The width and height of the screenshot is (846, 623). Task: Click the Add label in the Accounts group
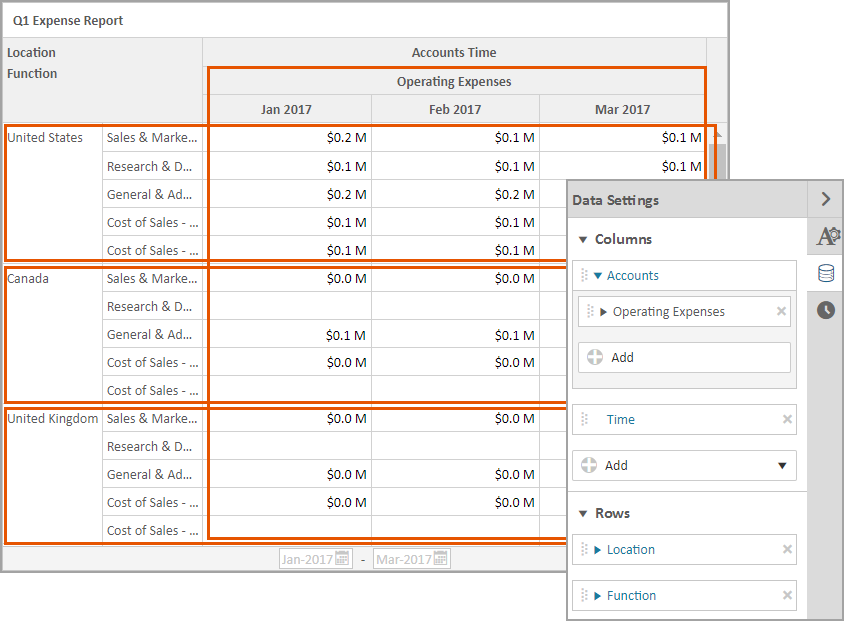tap(622, 358)
